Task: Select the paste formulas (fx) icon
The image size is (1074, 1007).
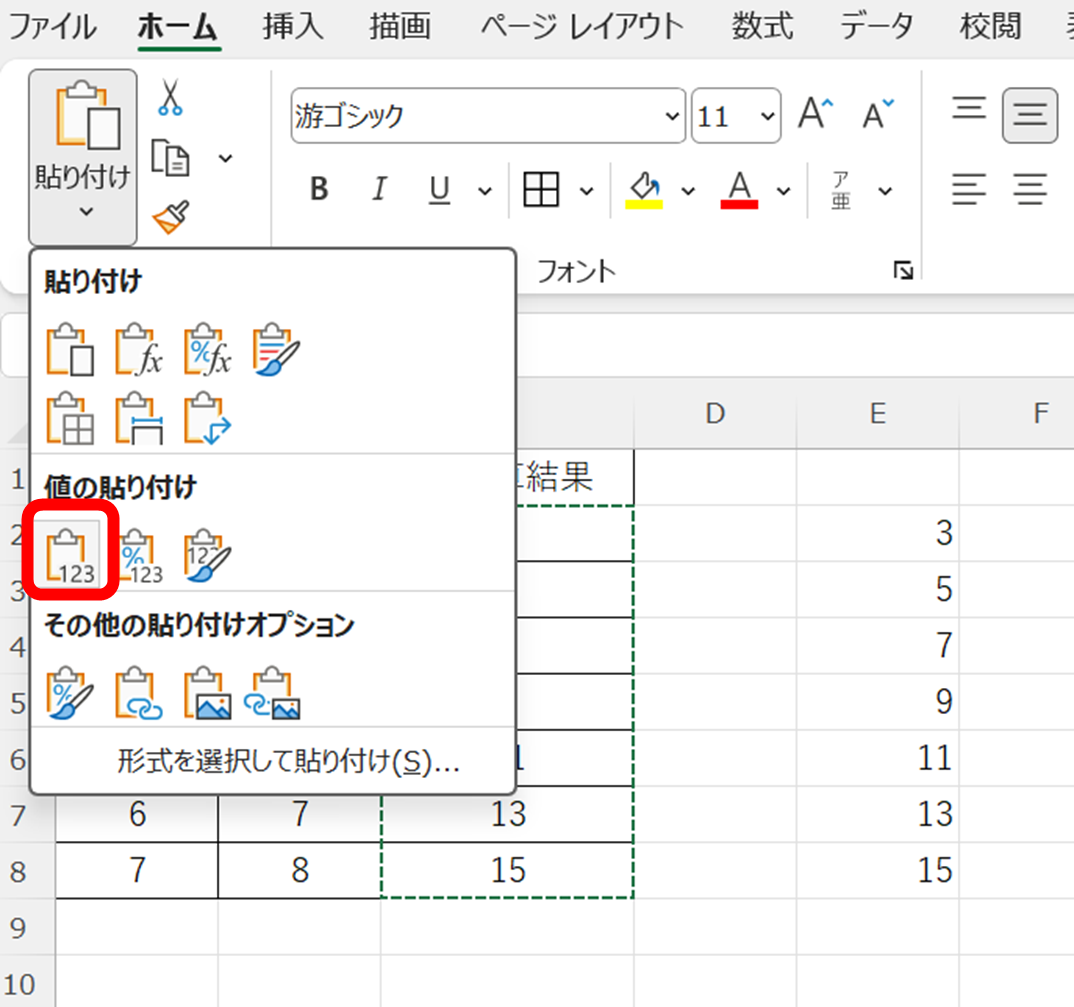Action: coord(139,350)
